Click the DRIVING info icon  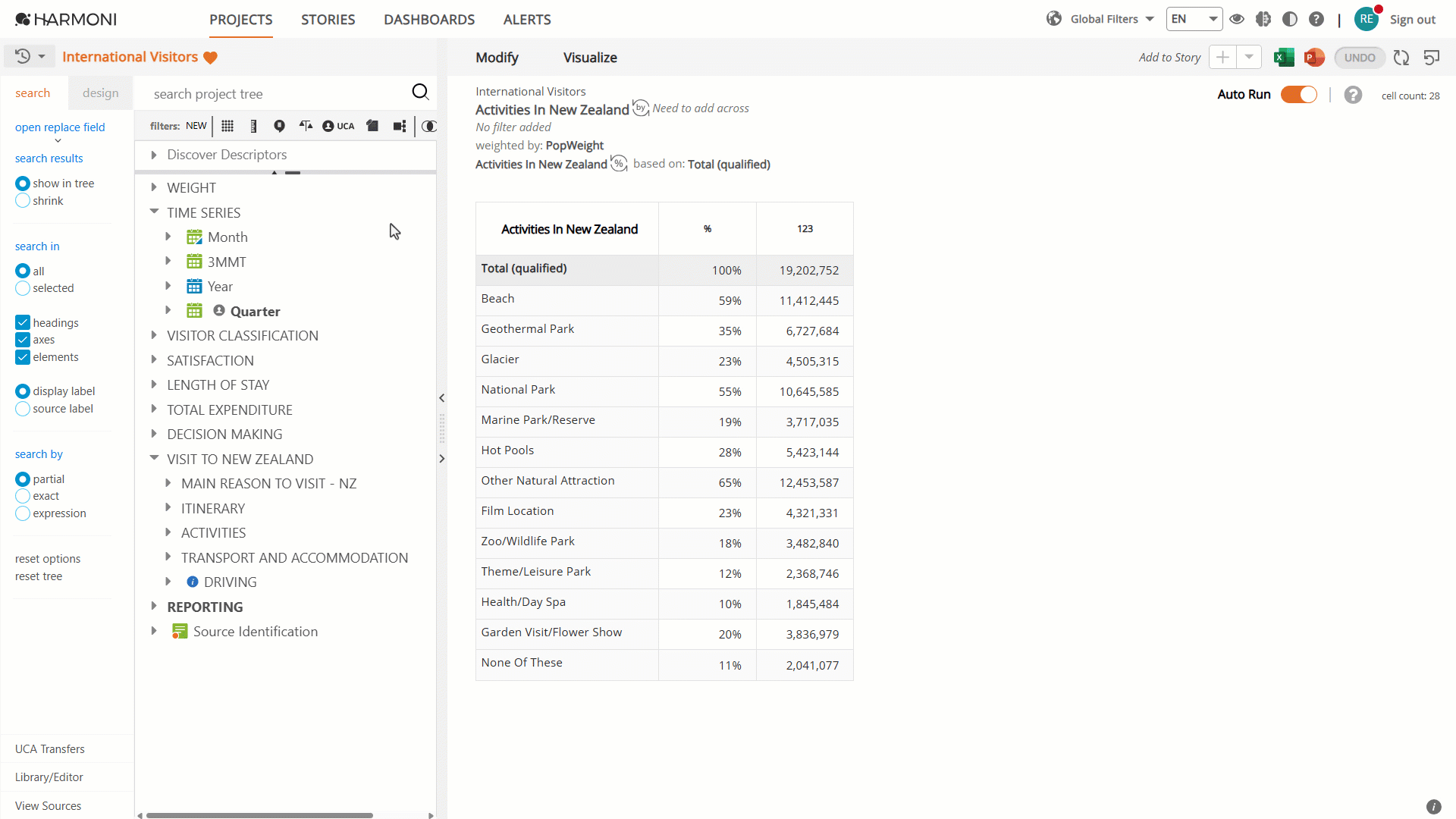[193, 582]
